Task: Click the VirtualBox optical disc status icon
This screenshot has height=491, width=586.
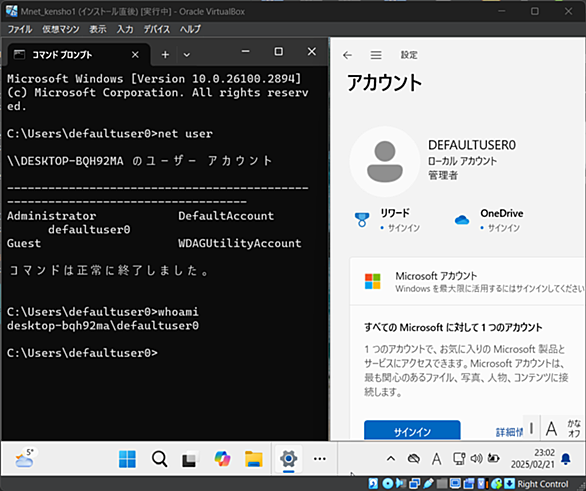Action: [x=388, y=484]
